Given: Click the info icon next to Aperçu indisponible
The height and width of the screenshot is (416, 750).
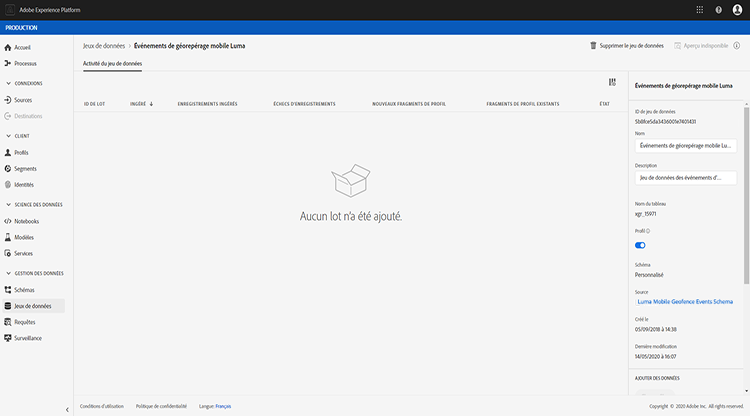Looking at the screenshot, I should click(737, 45).
